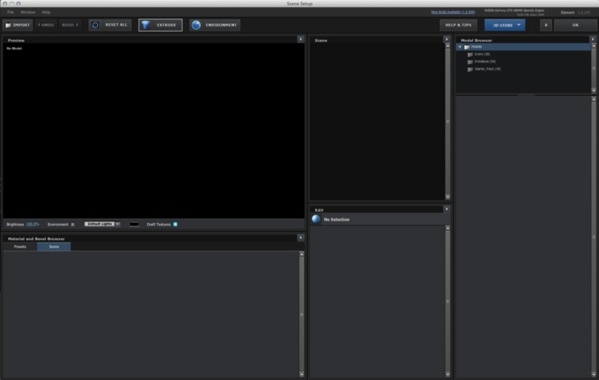Select the Primitives folder
599x380 pixels.
coord(485,61)
